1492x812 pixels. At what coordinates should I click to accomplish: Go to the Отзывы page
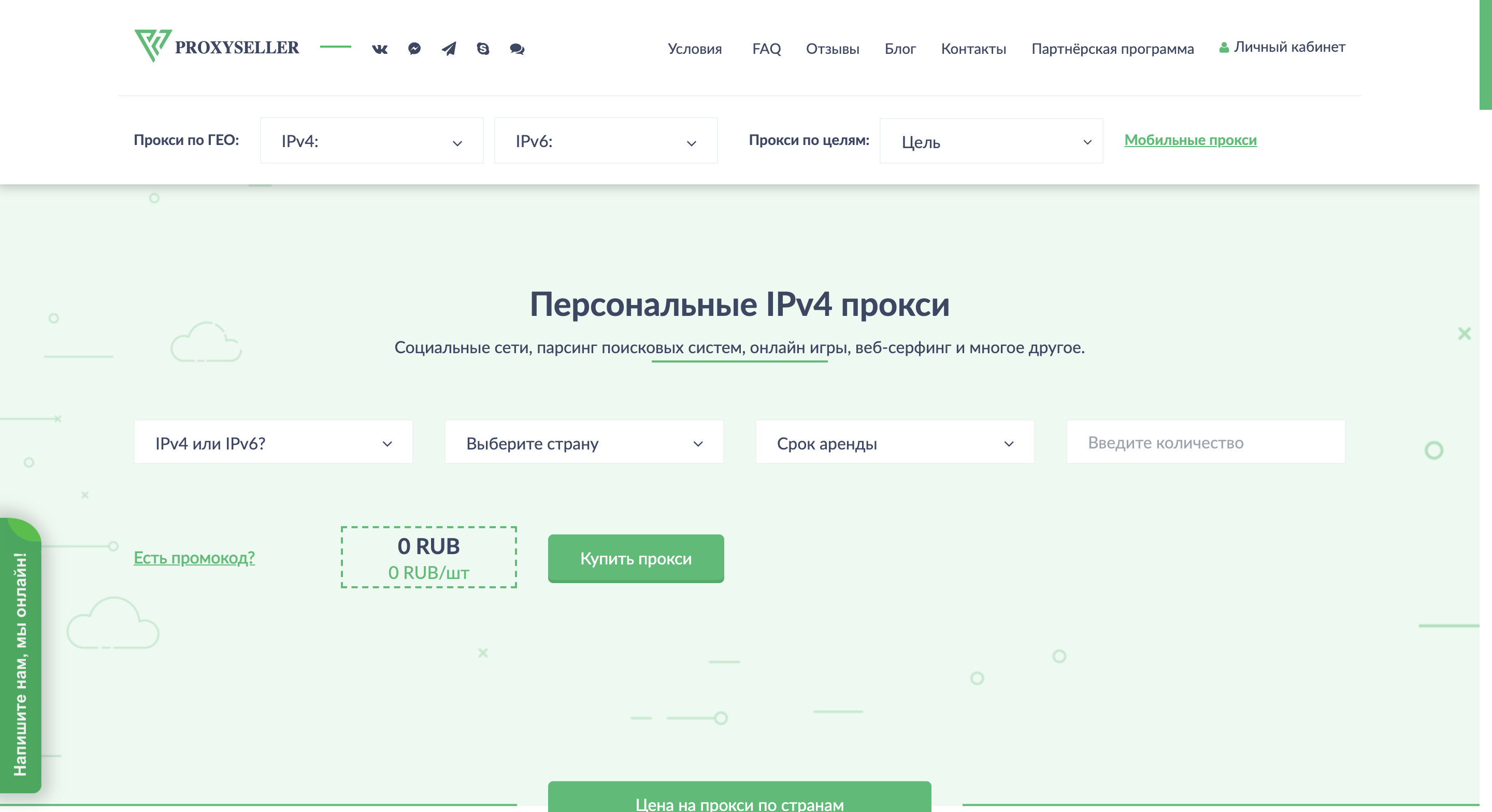[x=831, y=49]
